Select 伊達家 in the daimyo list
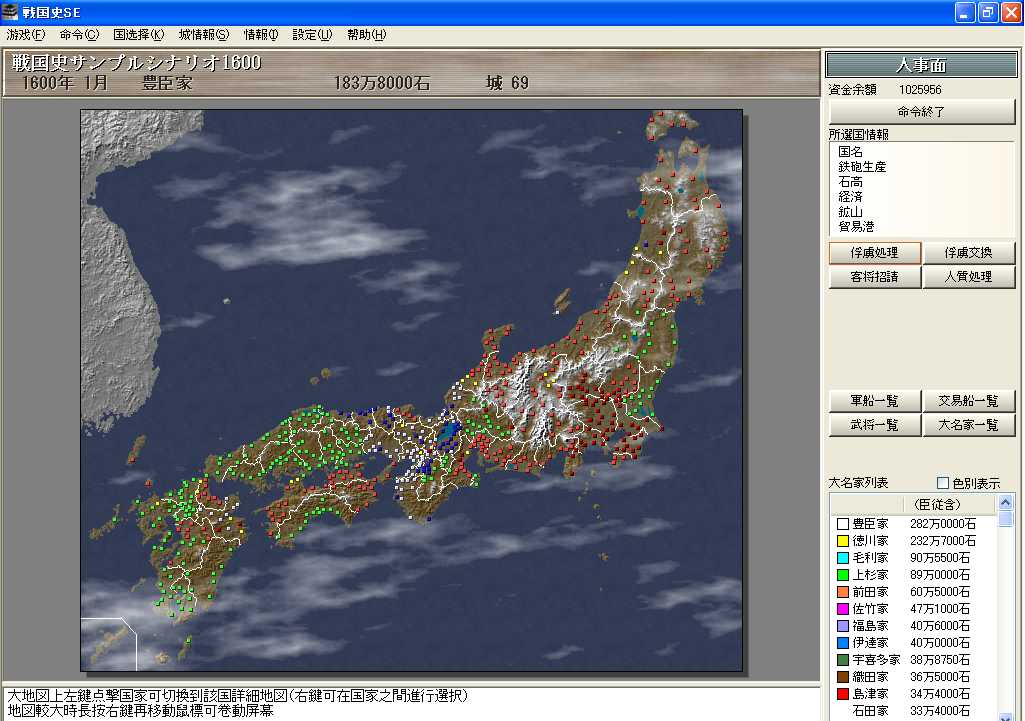 click(x=871, y=643)
